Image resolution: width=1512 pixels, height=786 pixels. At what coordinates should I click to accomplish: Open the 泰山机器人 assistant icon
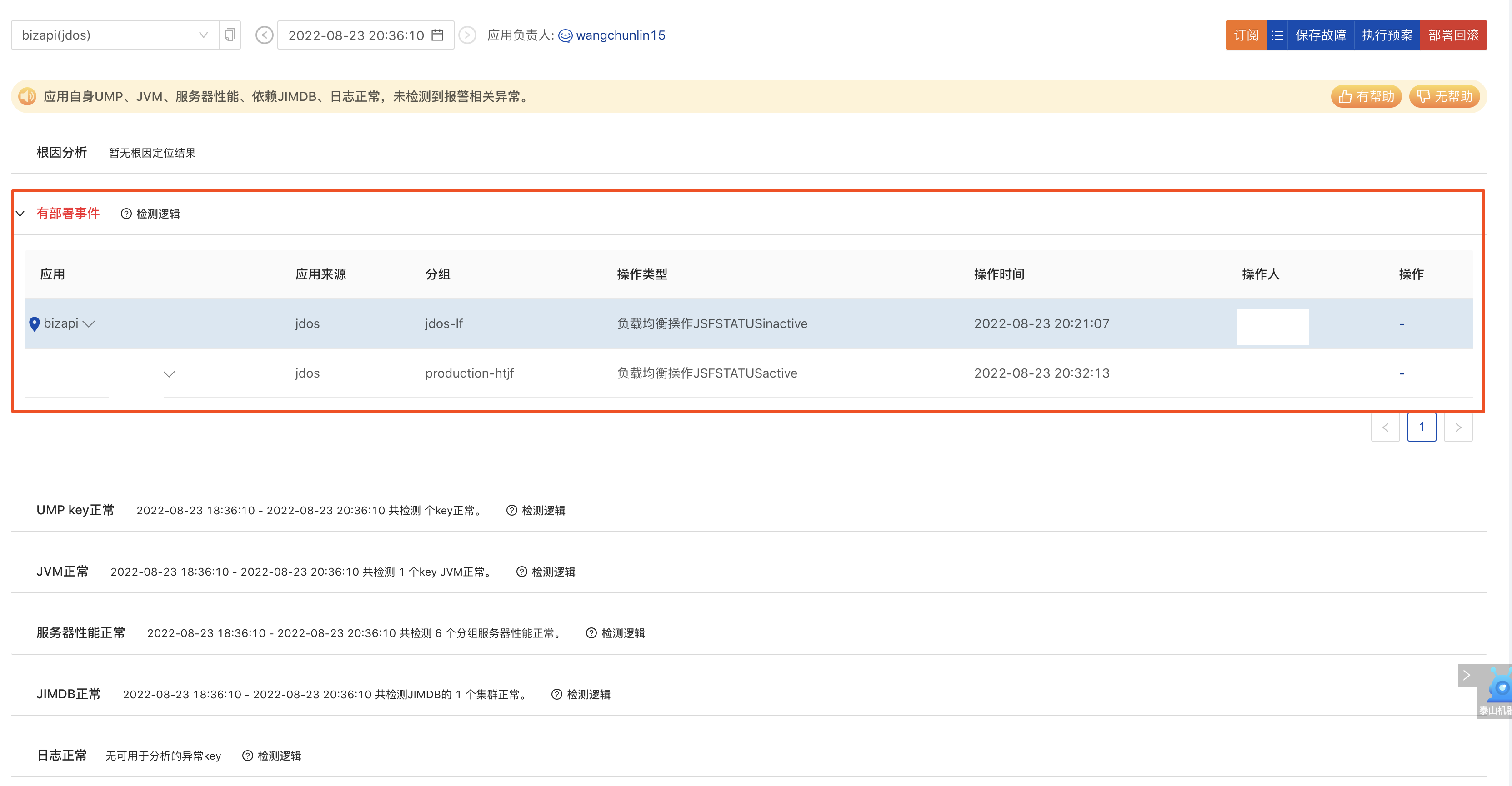pyautogui.click(x=1496, y=691)
